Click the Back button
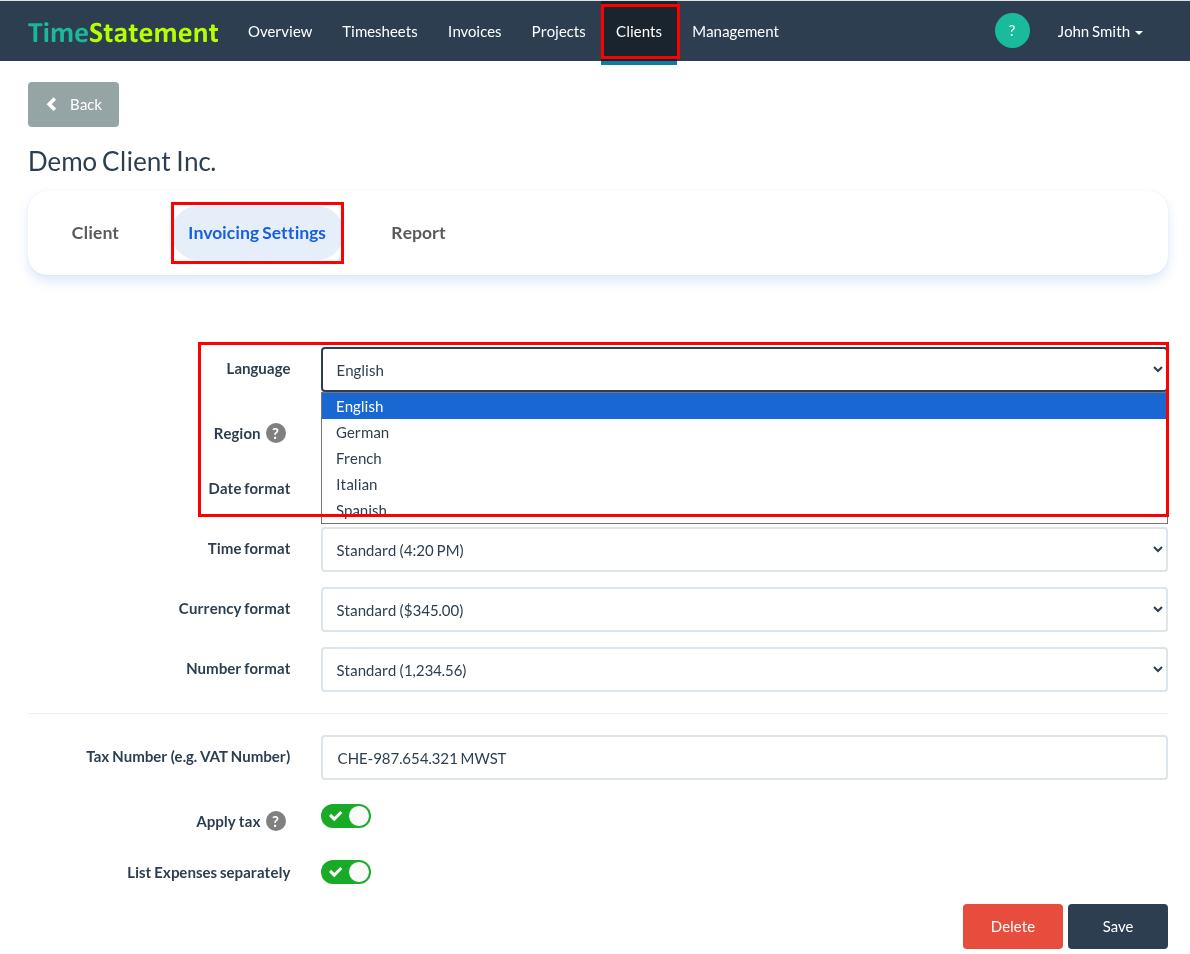1190x954 pixels. (x=74, y=105)
